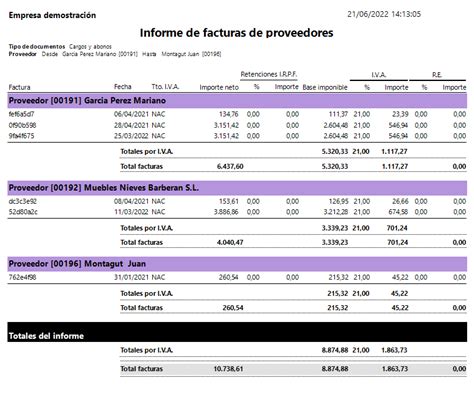Viewport: 474px width, 393px height.
Task: Click taxable base 111,37
Action: [x=338, y=114]
